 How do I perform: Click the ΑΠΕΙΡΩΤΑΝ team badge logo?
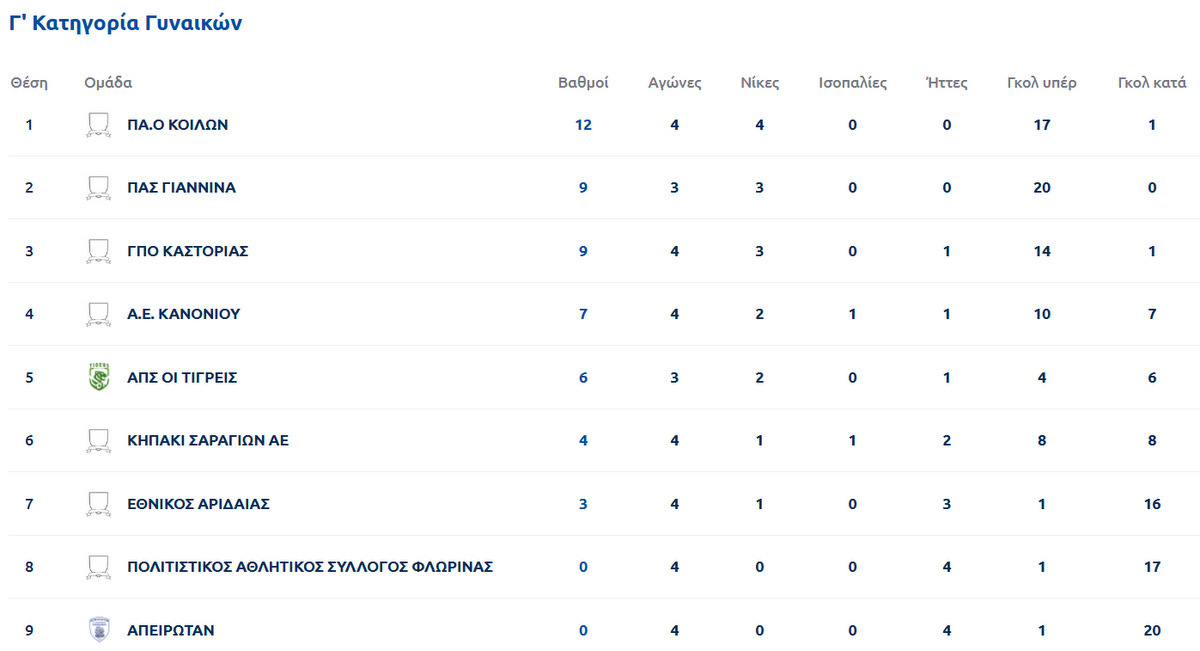pos(98,631)
